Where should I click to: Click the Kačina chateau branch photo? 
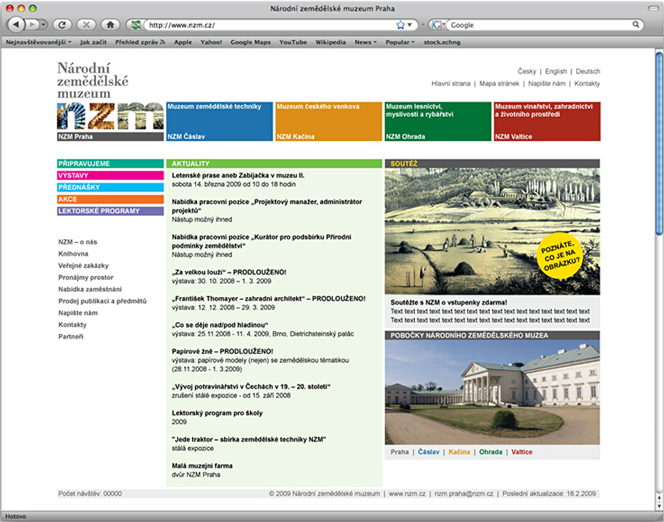(x=492, y=392)
